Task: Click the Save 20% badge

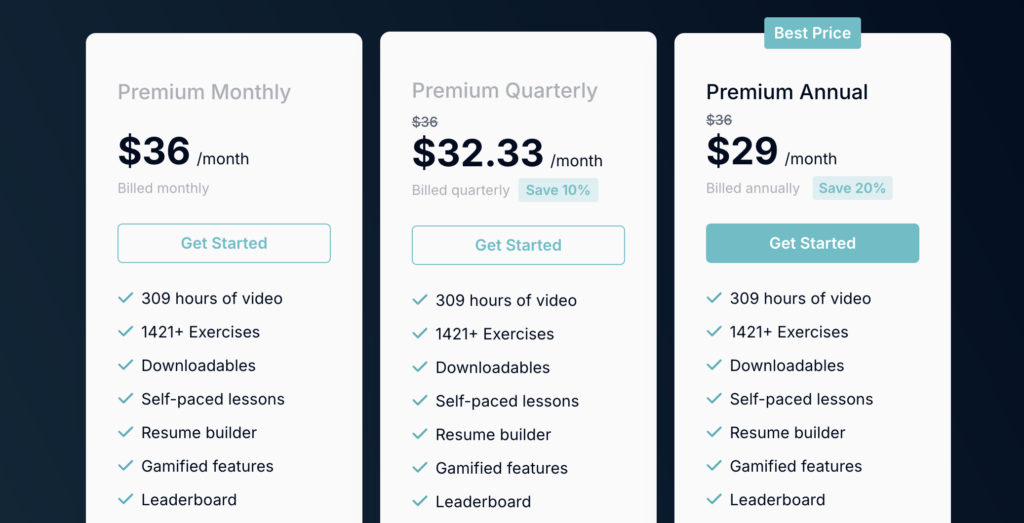Action: click(852, 188)
